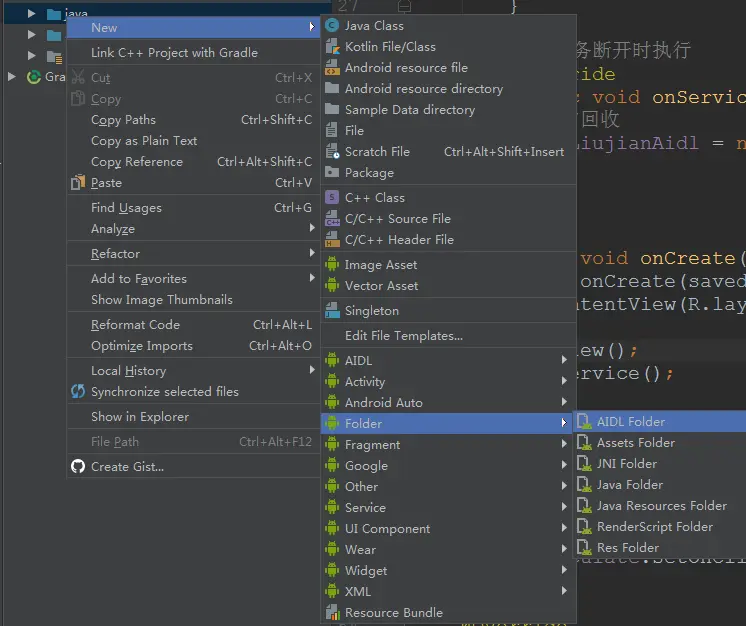Screen dimensions: 746x626
Task: Click the AIDL Folder icon
Action: (x=585, y=421)
